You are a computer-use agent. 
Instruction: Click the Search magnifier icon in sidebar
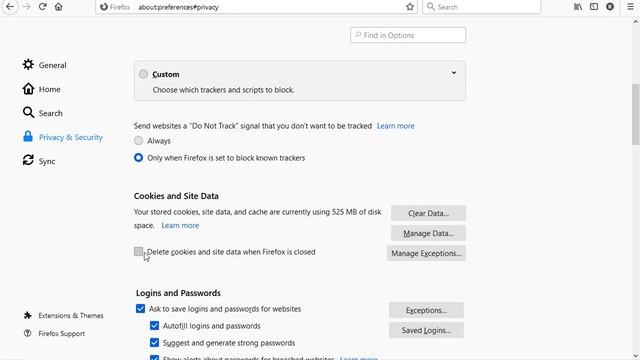coord(28,113)
